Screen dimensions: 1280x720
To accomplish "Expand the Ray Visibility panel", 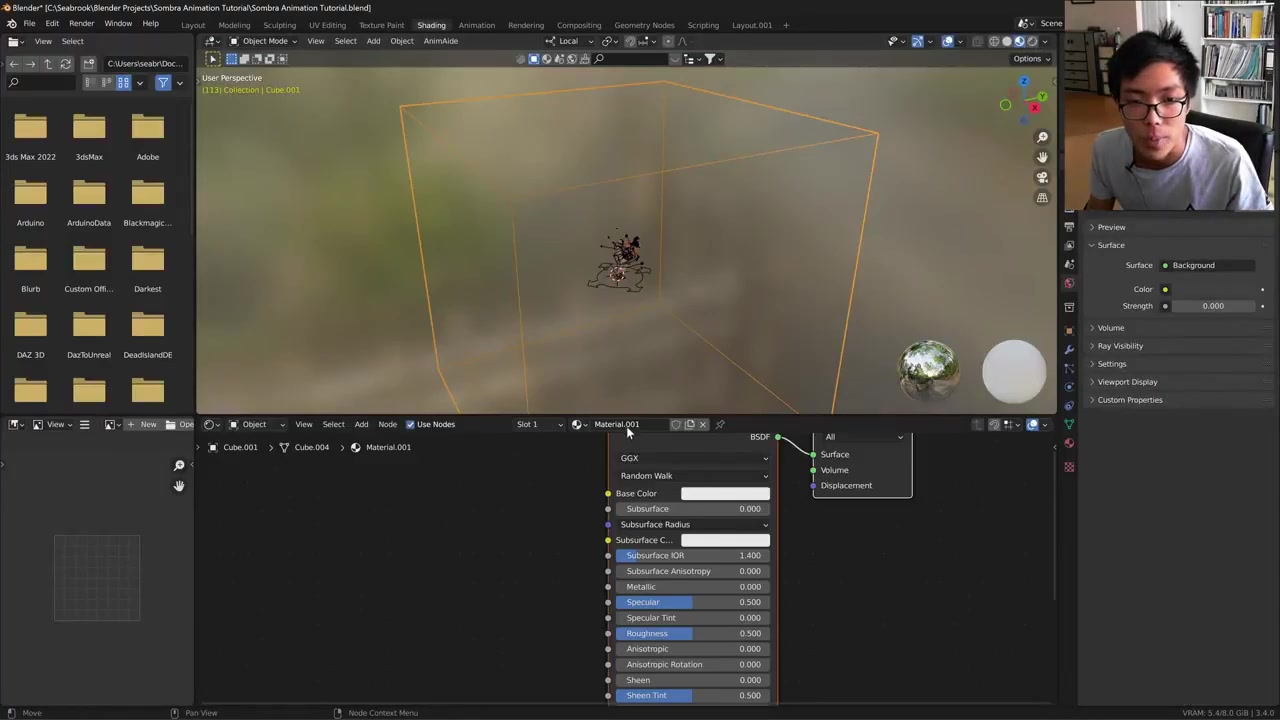I will click(1119, 346).
